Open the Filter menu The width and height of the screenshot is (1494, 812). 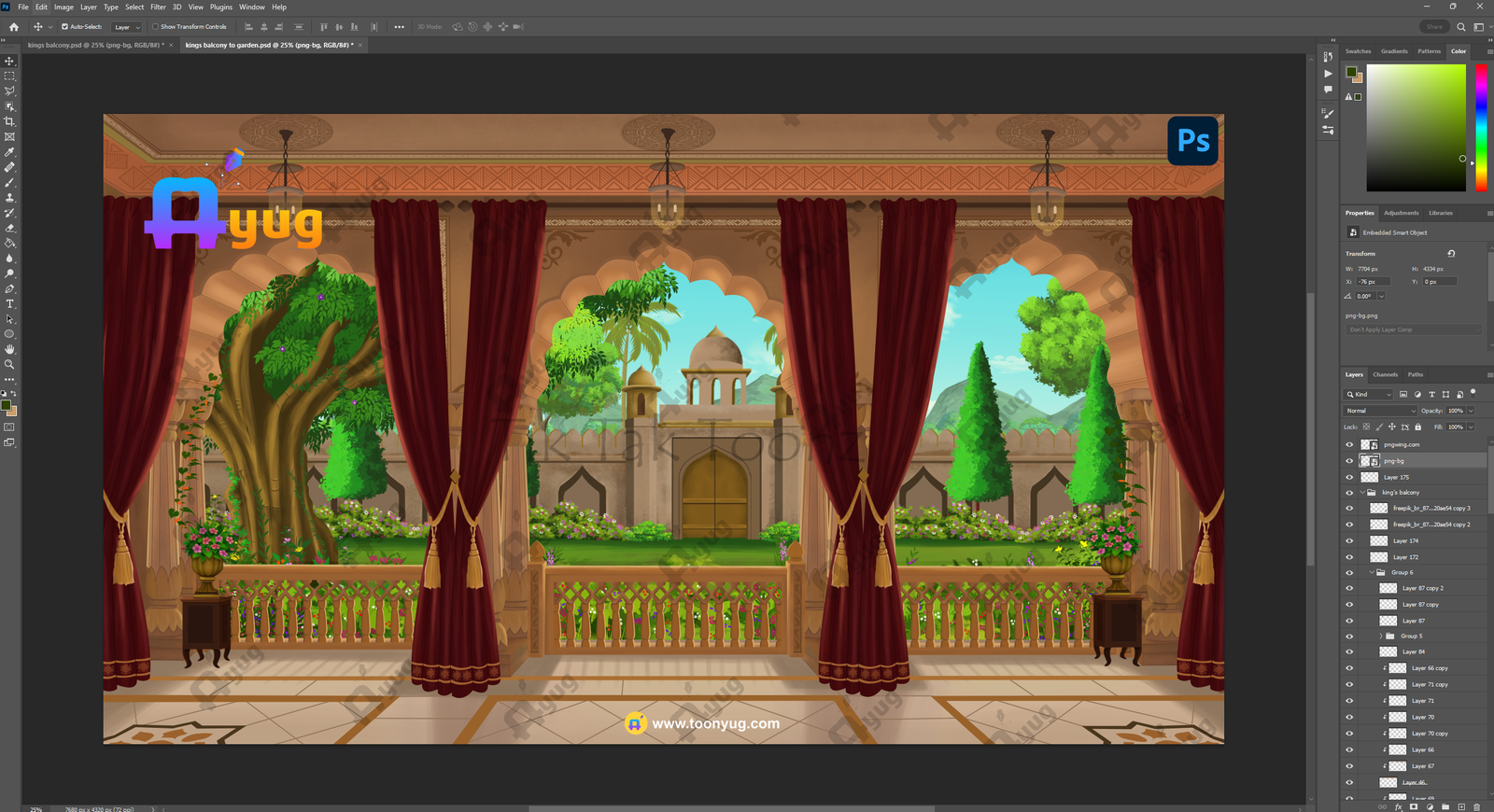[x=158, y=7]
